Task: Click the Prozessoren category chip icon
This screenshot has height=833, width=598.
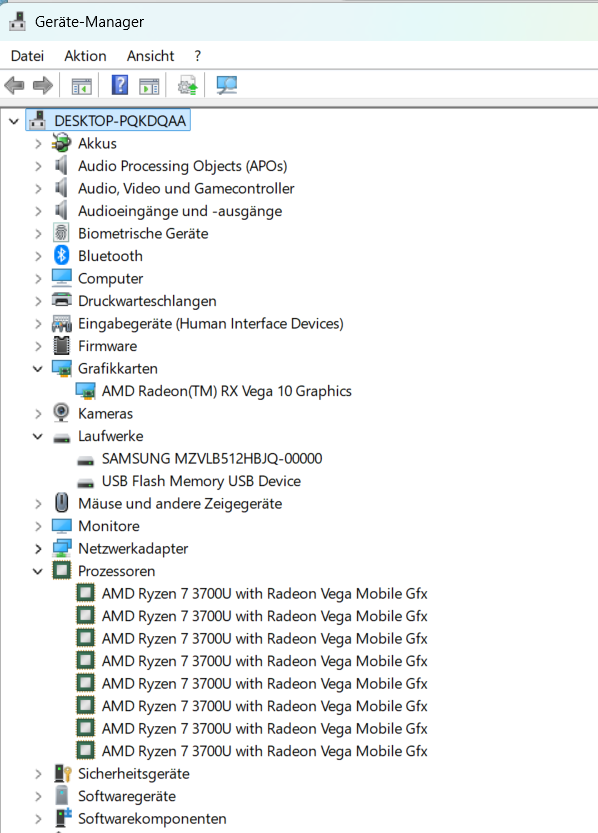Action: (x=62, y=571)
